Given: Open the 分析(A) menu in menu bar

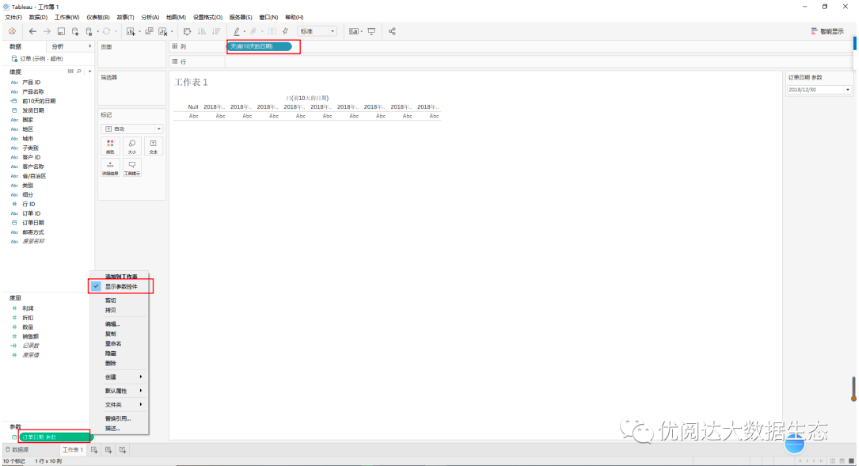Looking at the screenshot, I should [150, 17].
